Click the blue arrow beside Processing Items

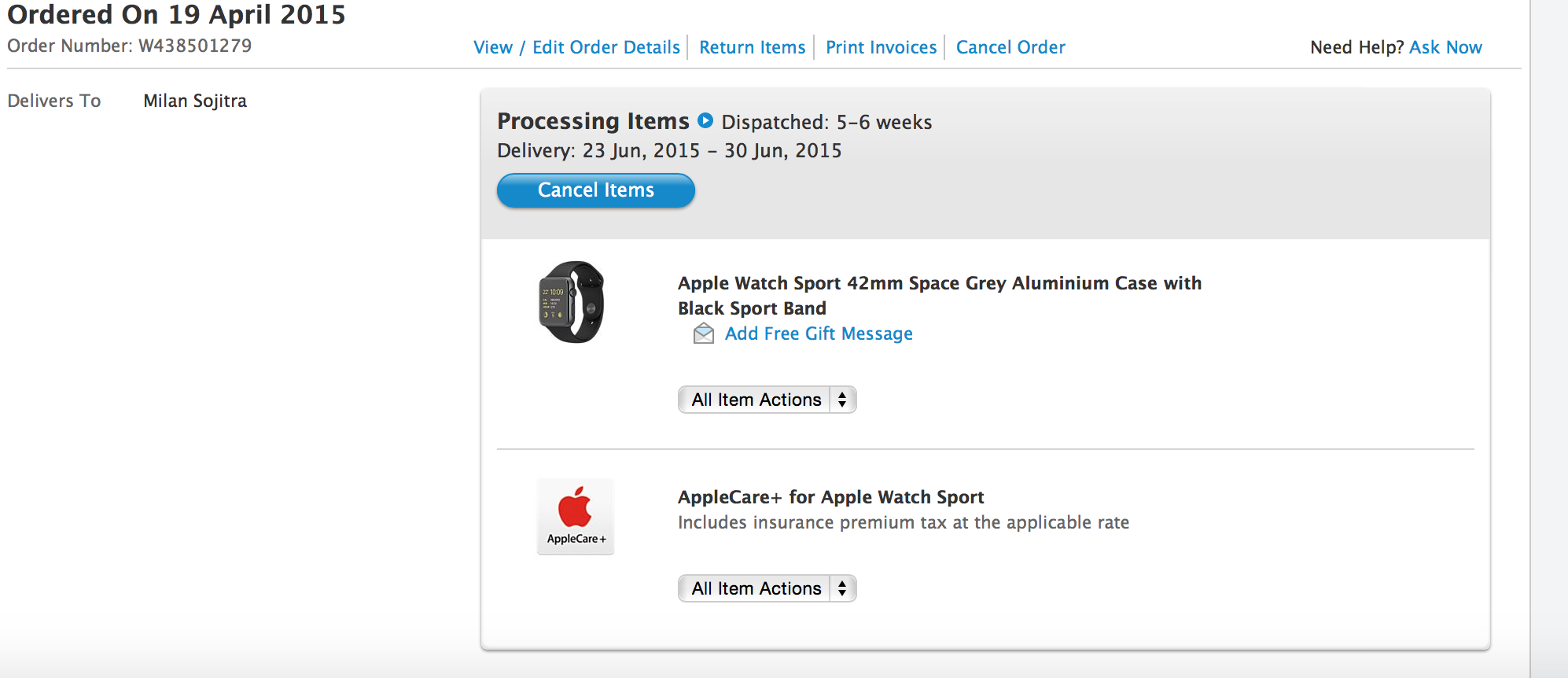click(705, 121)
